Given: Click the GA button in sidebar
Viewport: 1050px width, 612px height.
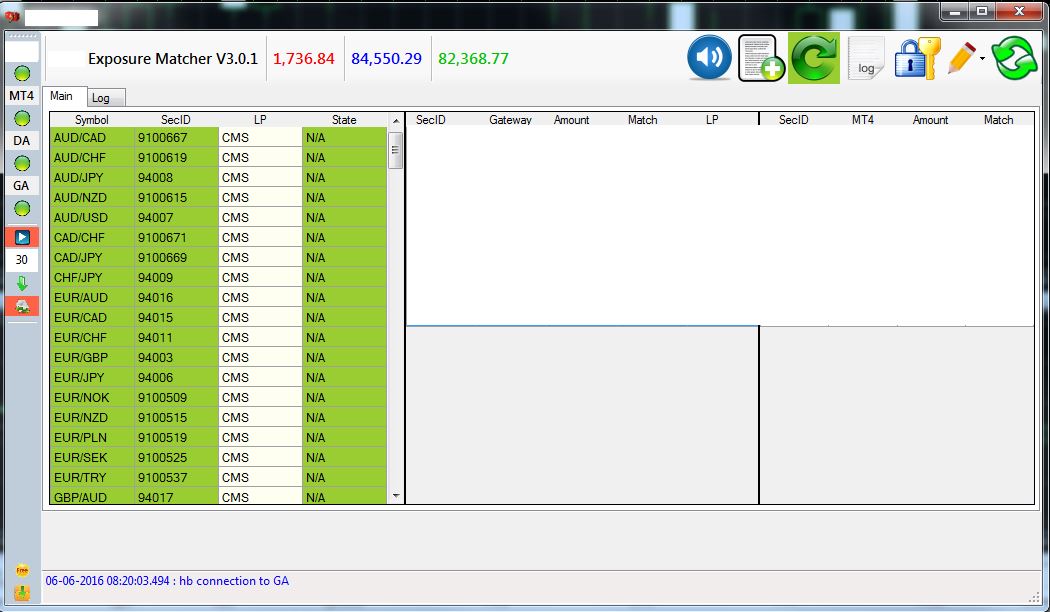Looking at the screenshot, I should pyautogui.click(x=22, y=186).
